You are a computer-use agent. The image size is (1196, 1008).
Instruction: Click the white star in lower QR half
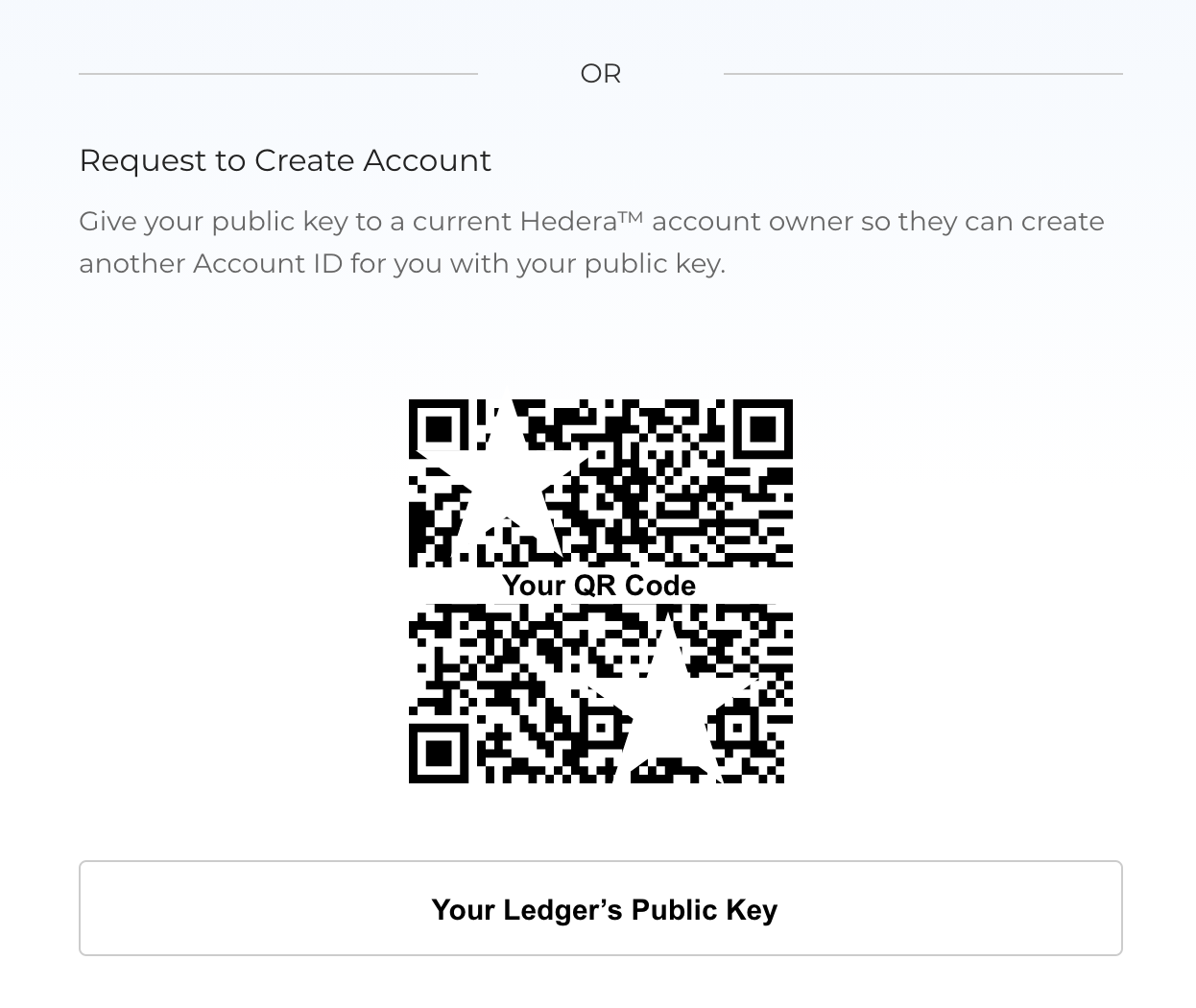(669, 706)
